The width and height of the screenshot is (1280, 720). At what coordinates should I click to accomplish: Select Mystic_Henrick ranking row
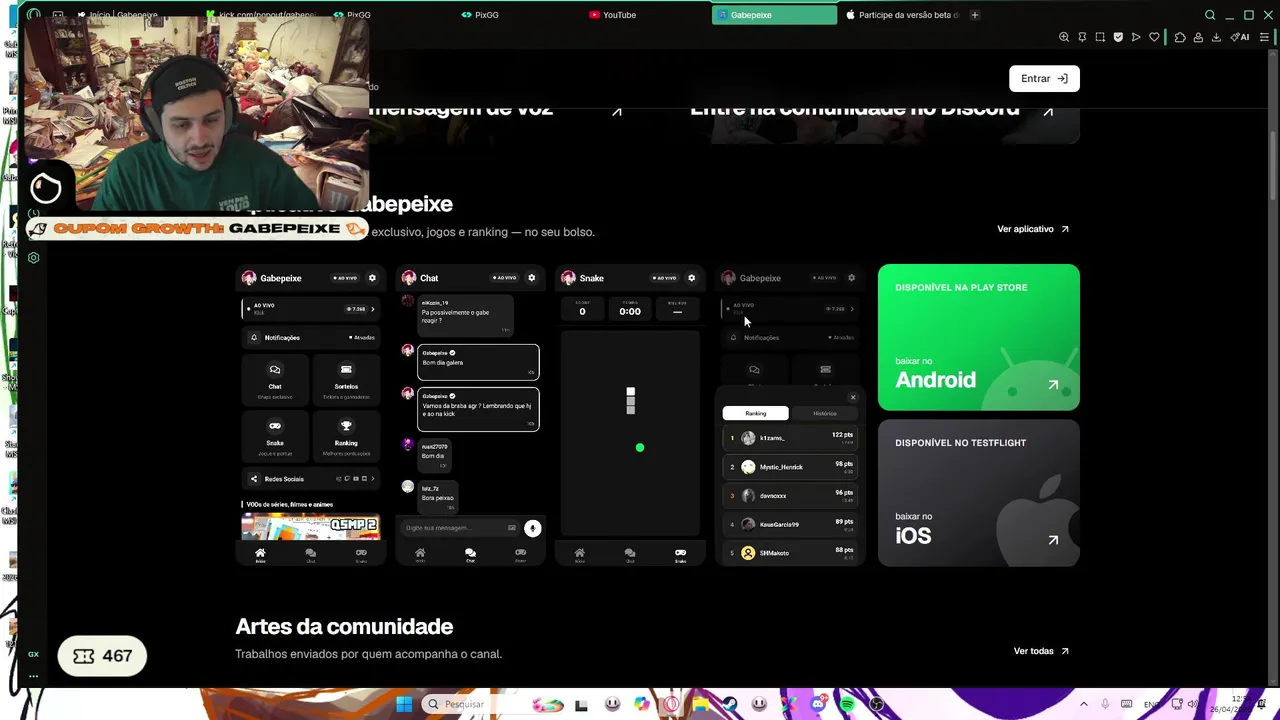click(x=790, y=467)
